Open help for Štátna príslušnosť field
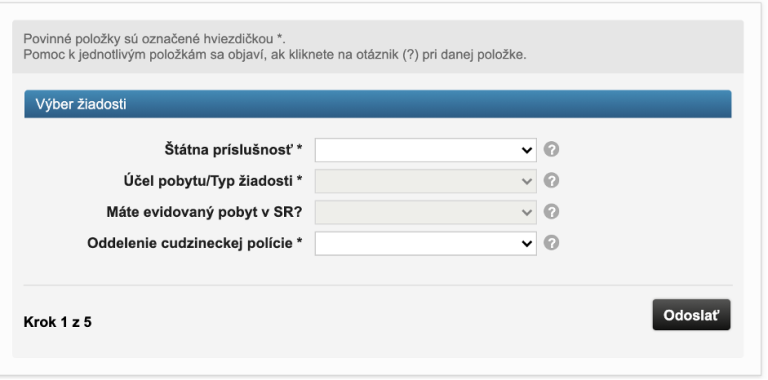768x380 pixels. click(551, 149)
